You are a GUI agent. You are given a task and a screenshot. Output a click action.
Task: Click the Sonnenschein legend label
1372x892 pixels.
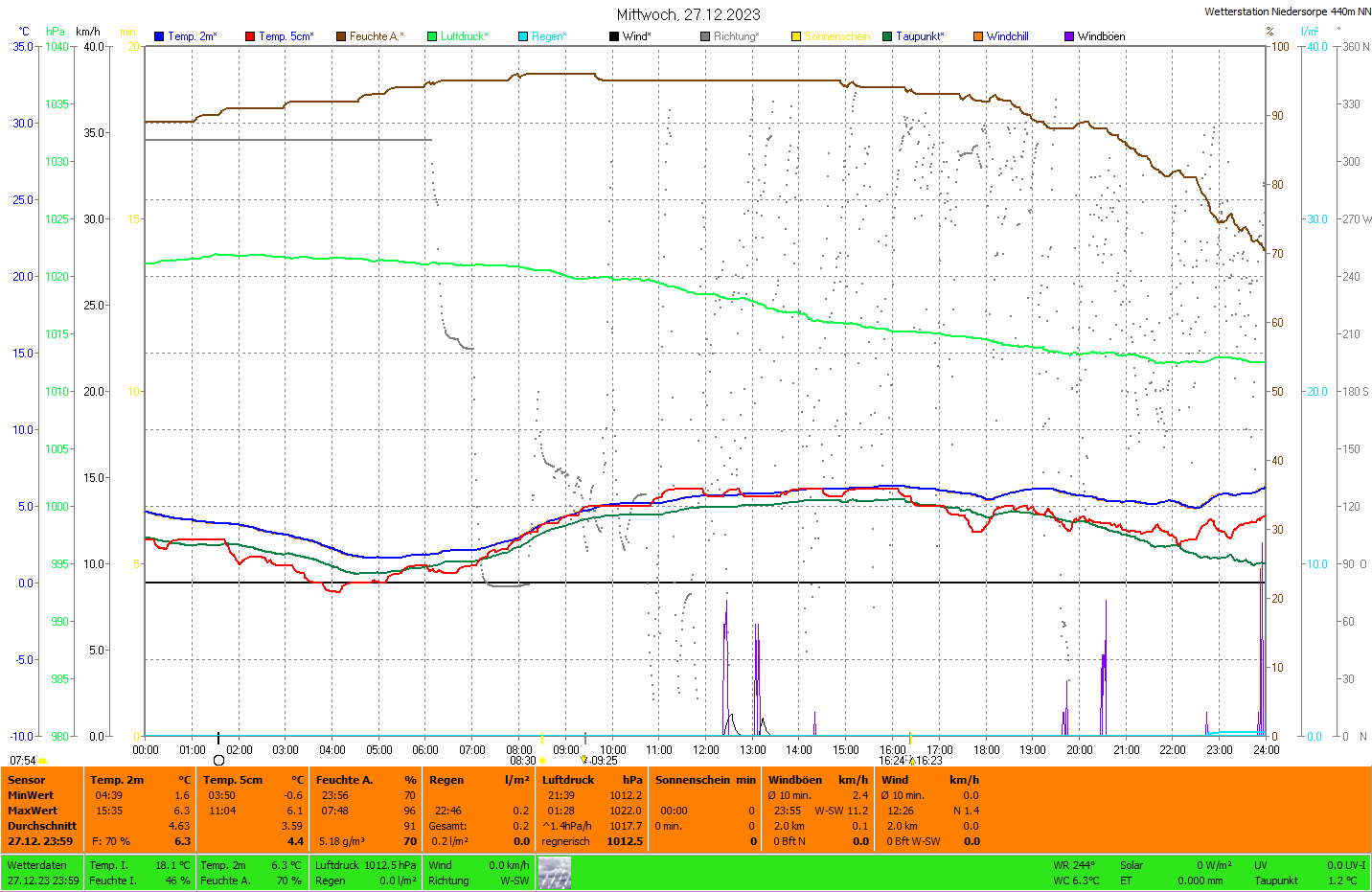point(836,36)
